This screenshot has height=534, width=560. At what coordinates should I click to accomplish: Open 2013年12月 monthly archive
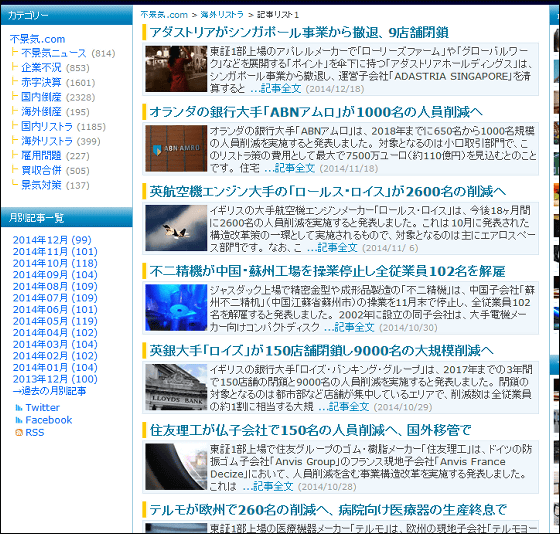55,379
